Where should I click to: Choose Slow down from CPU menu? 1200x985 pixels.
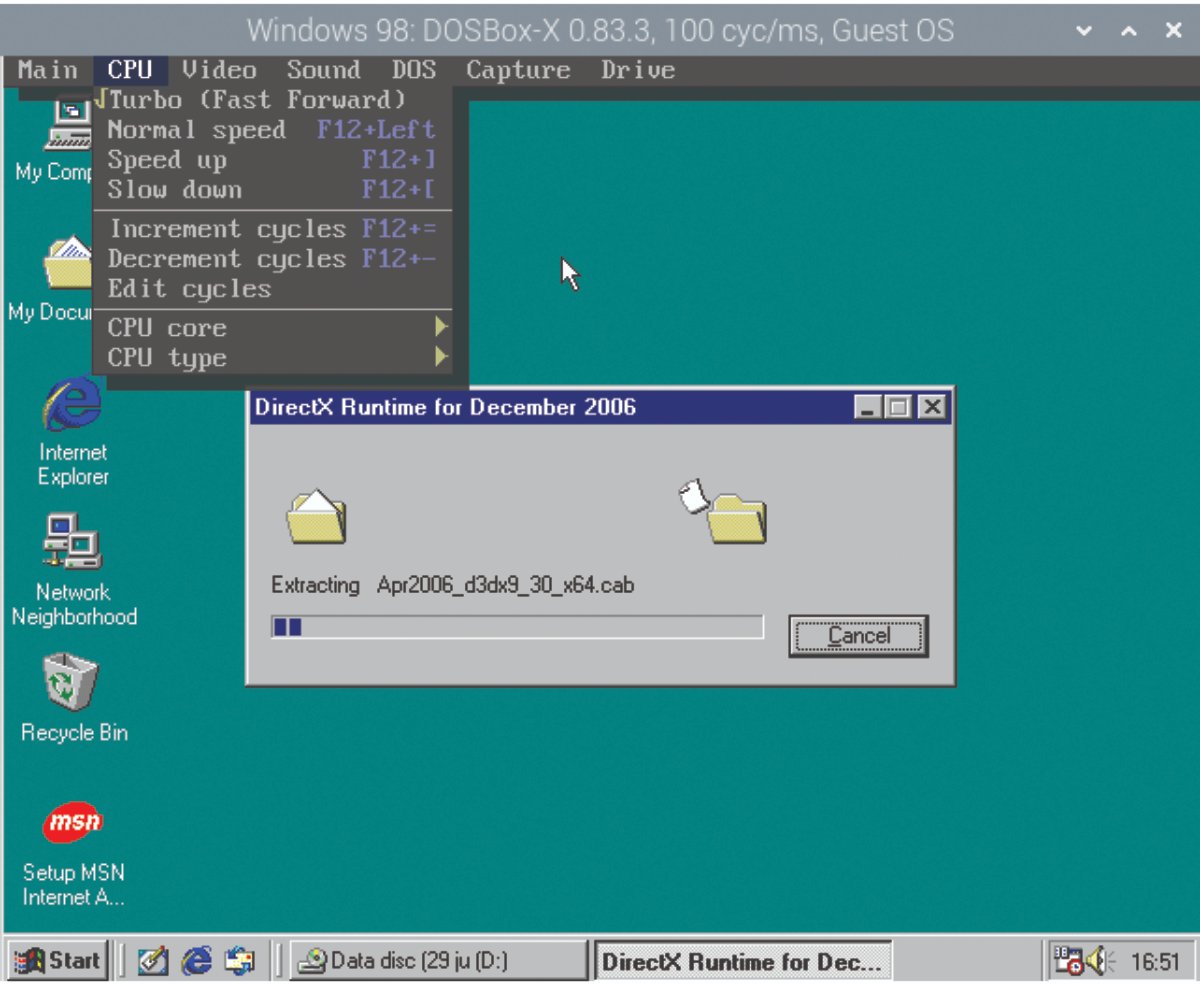272,190
